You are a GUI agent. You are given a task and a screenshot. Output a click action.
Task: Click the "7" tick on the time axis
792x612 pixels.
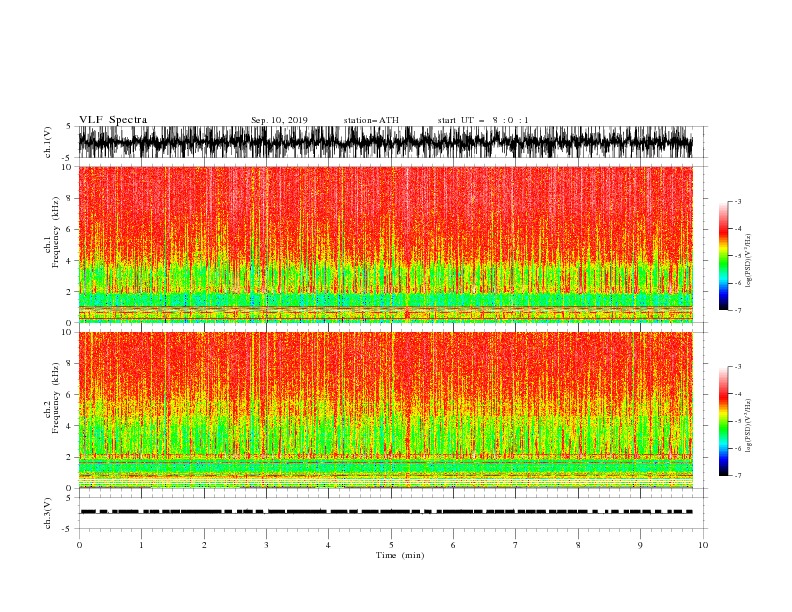516,545
